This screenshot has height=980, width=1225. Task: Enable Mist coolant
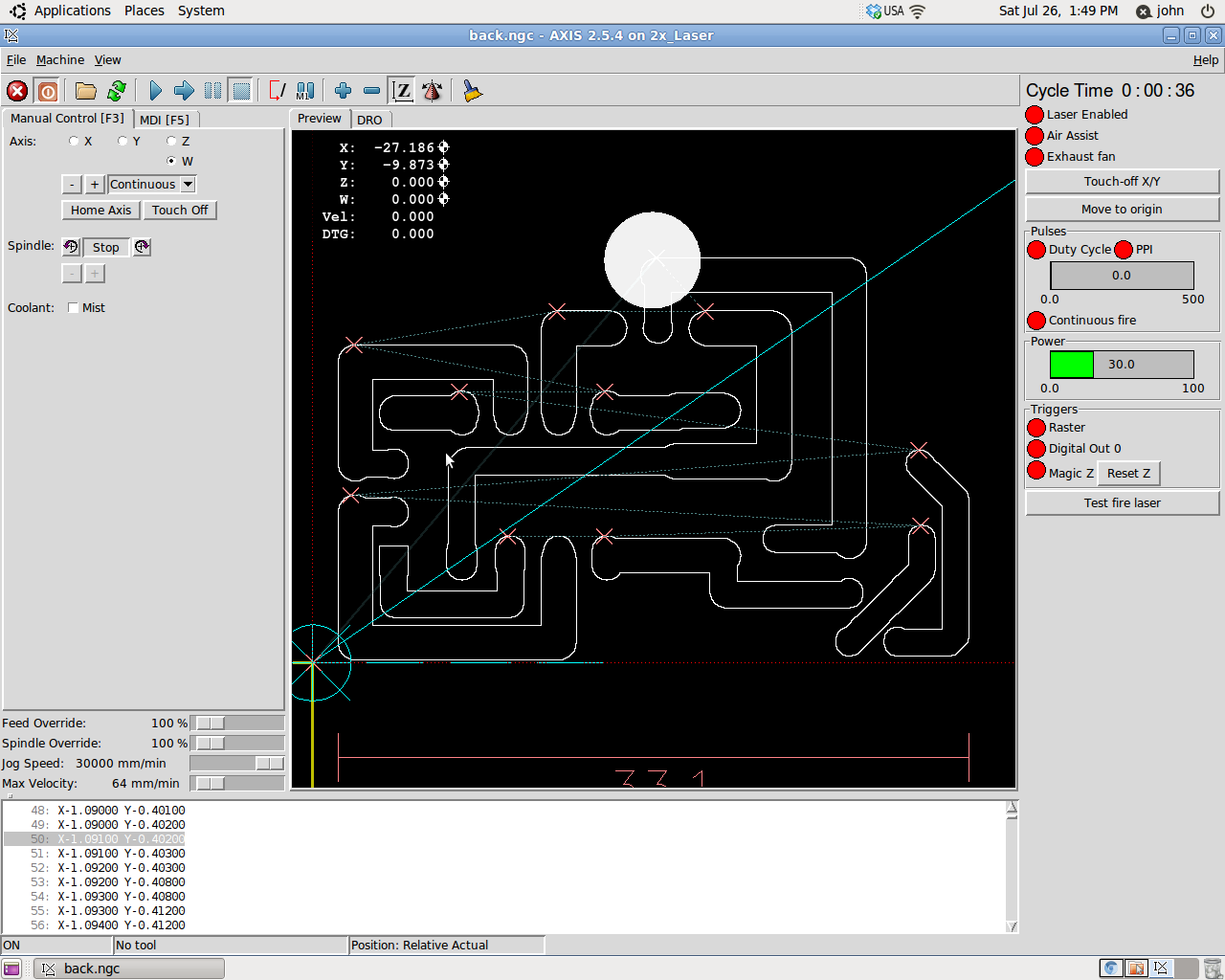(72, 307)
